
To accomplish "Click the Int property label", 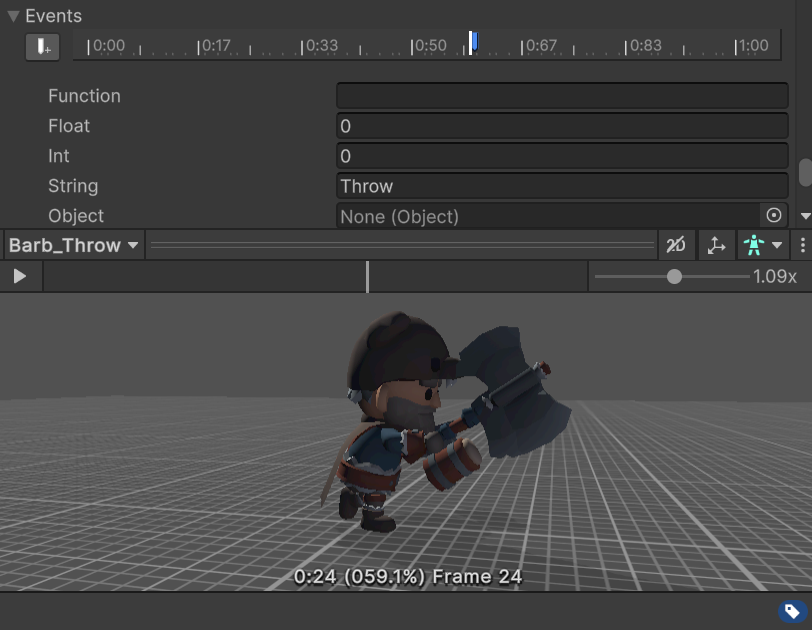I will point(59,156).
